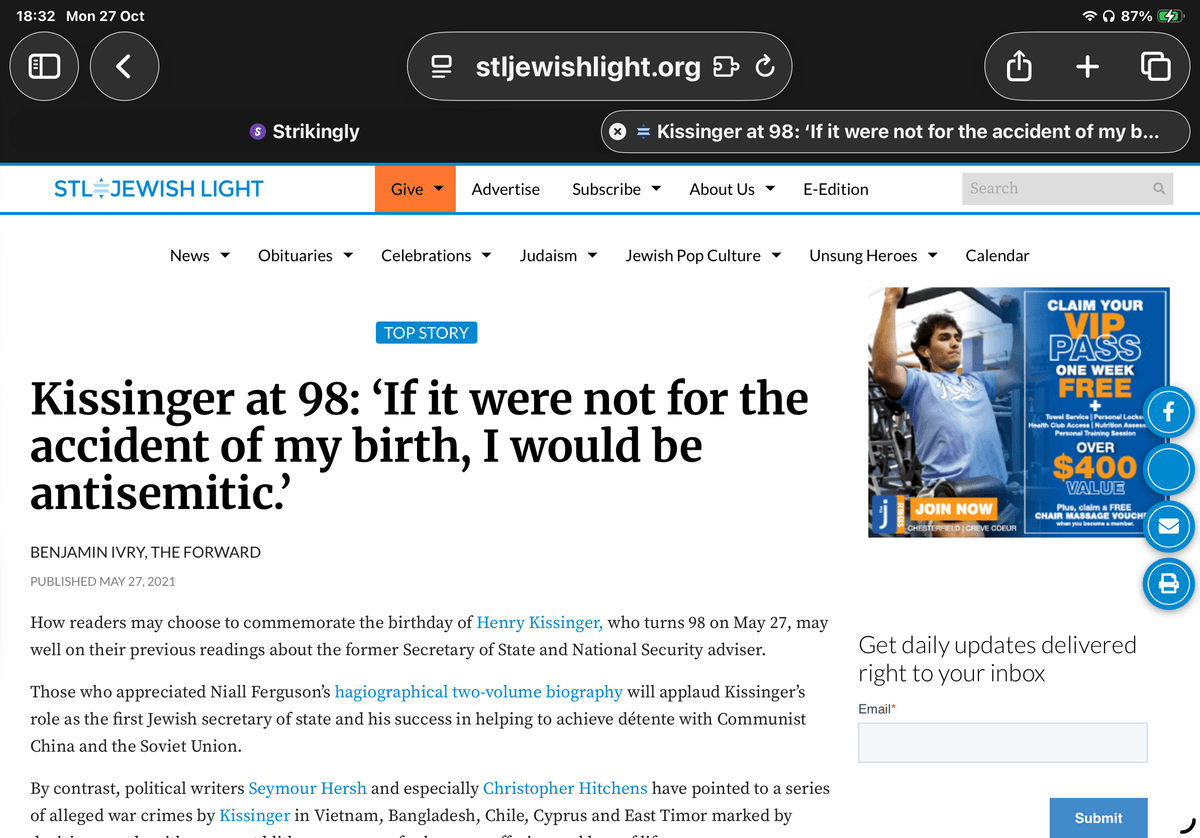Switch to the Strikingly tab
The width and height of the screenshot is (1200, 838).
click(304, 131)
